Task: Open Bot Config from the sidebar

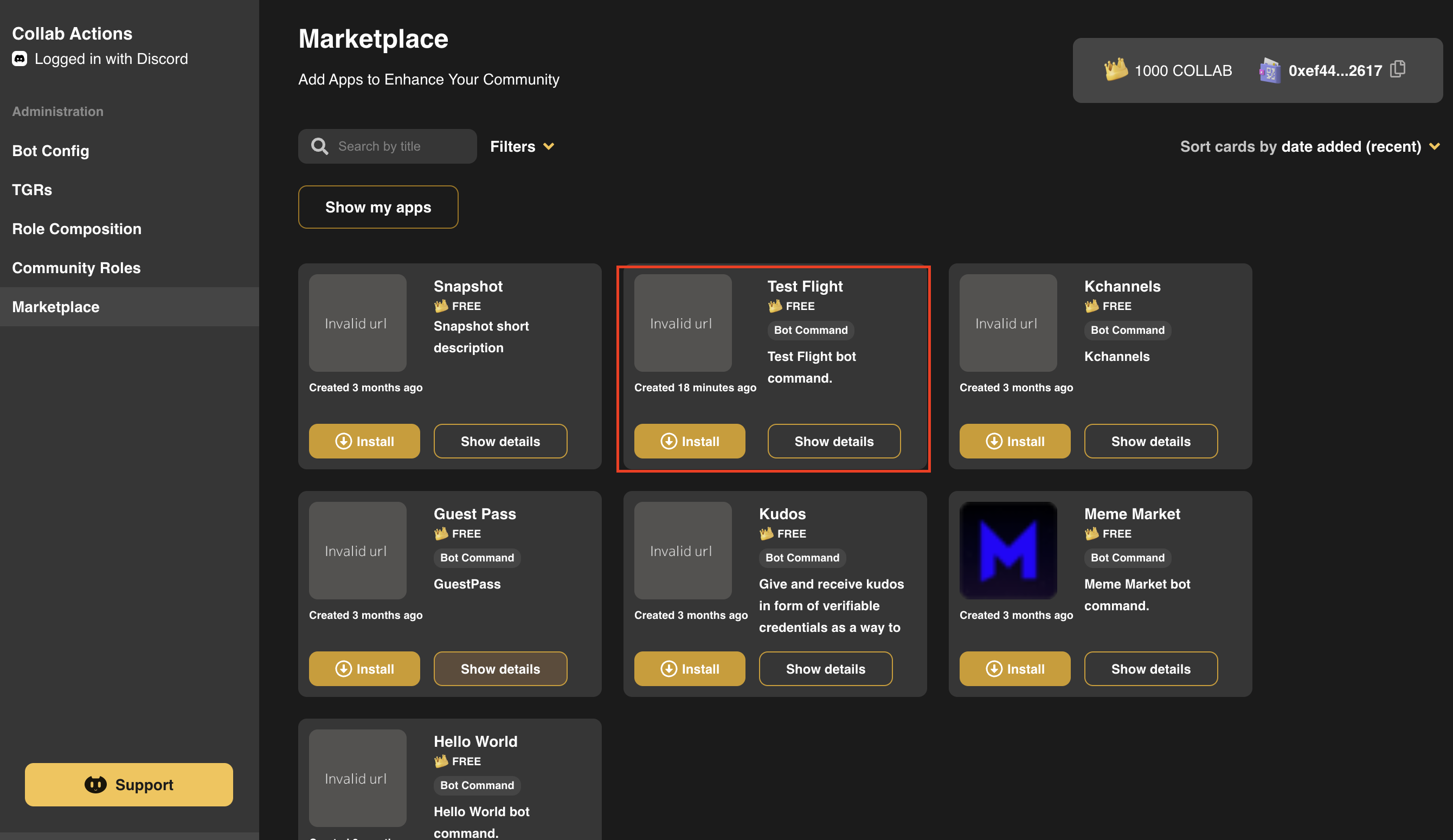Action: (50, 151)
